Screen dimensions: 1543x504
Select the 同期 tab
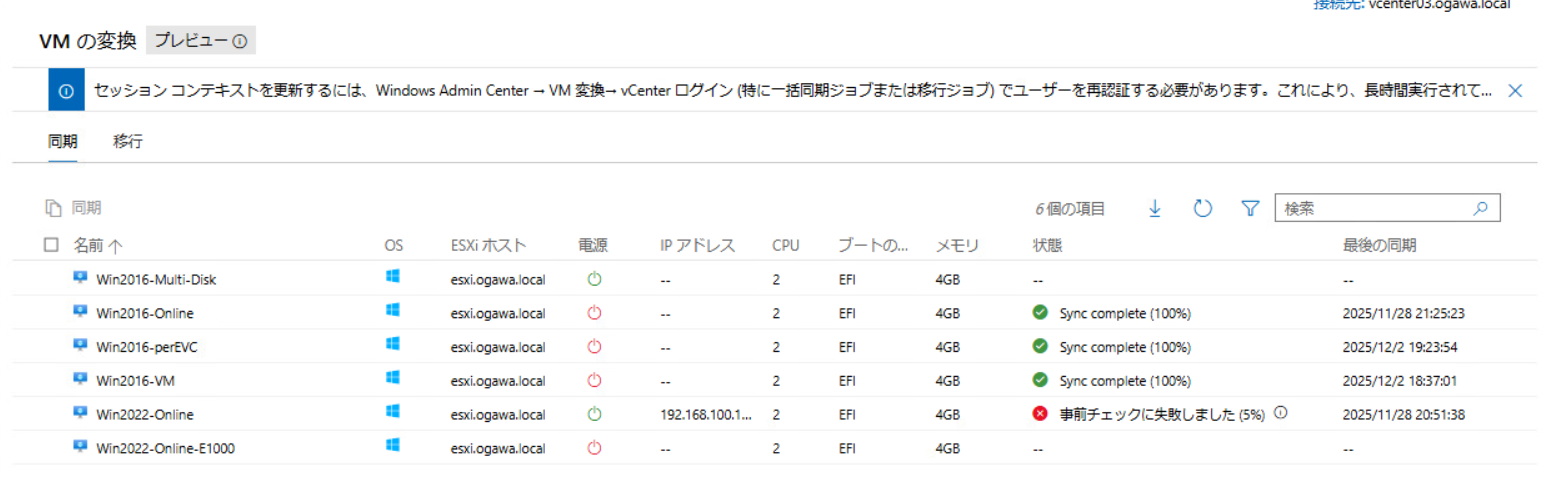(62, 141)
